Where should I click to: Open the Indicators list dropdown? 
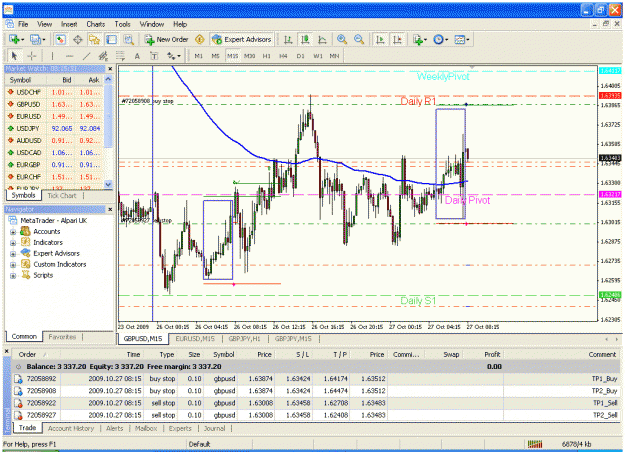pyautogui.click(x=420, y=39)
